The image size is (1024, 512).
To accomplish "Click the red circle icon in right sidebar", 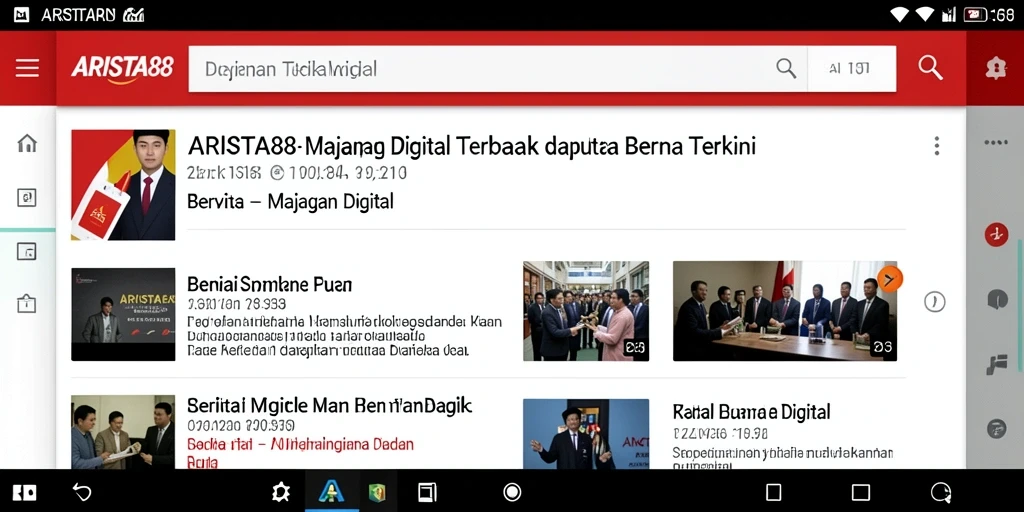I will pos(996,234).
